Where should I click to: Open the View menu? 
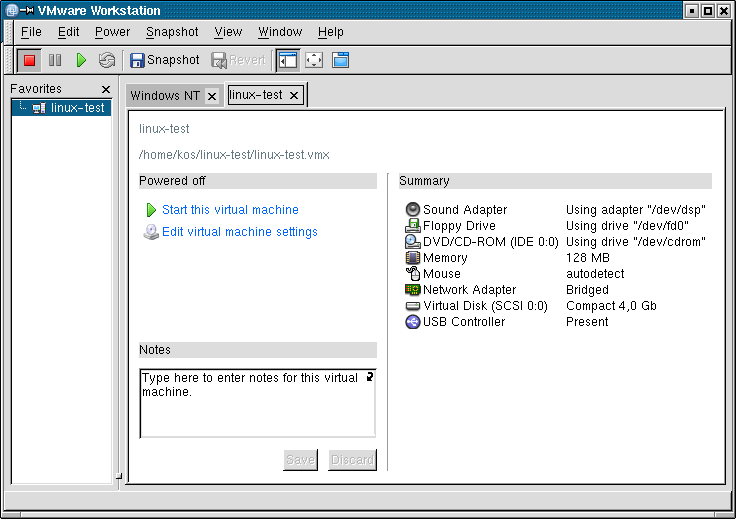coord(228,32)
